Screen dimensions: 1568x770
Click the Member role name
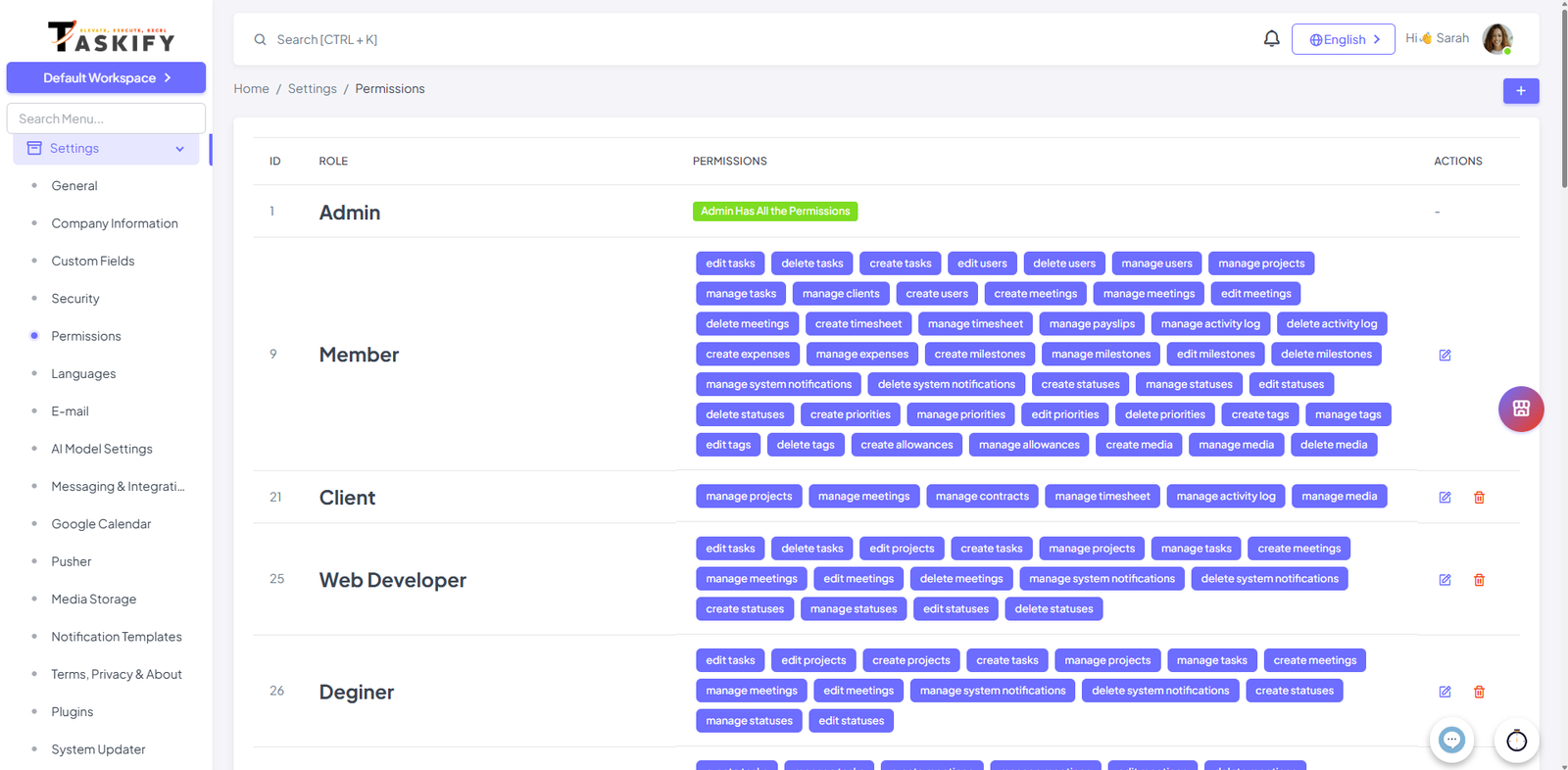click(359, 355)
